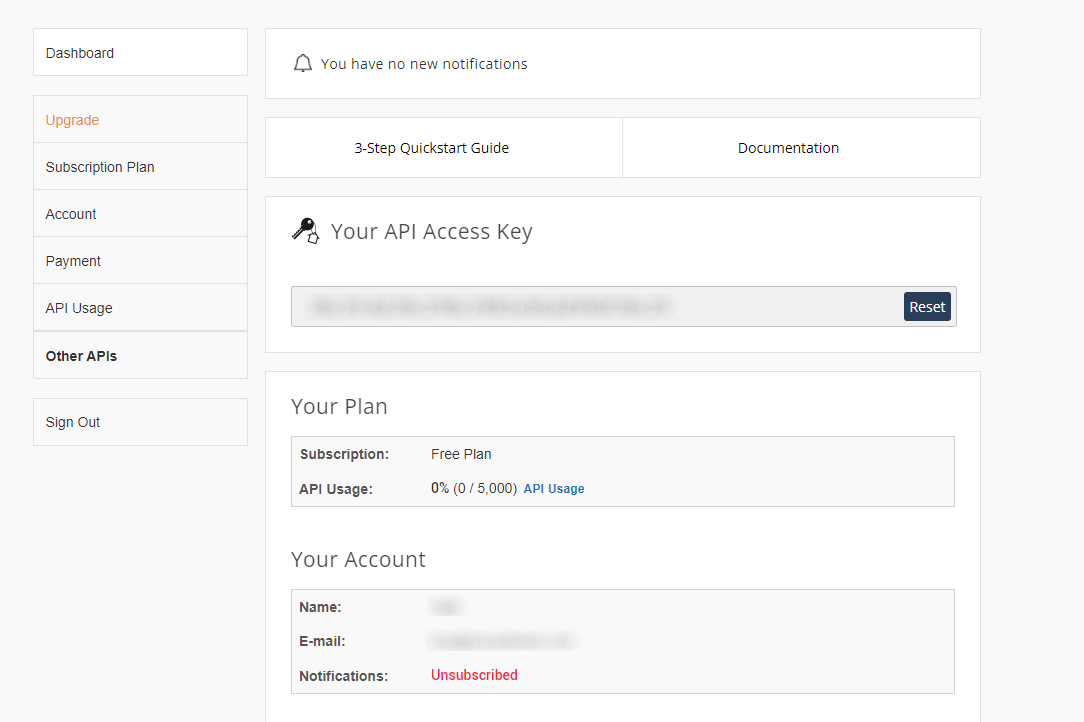Follow the blue API Usage link in Your Plan
This screenshot has width=1084, height=722.
click(x=554, y=489)
